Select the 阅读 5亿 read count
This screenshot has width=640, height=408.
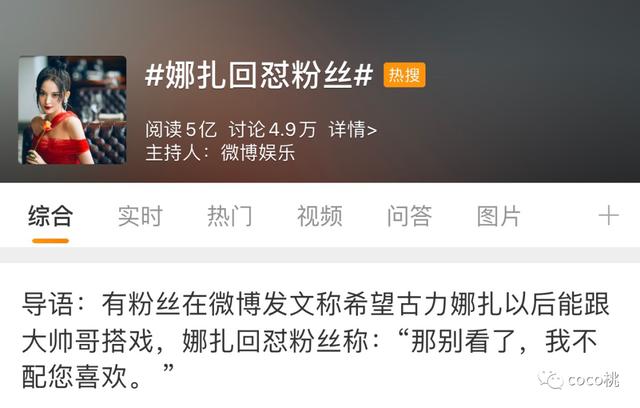tap(181, 130)
